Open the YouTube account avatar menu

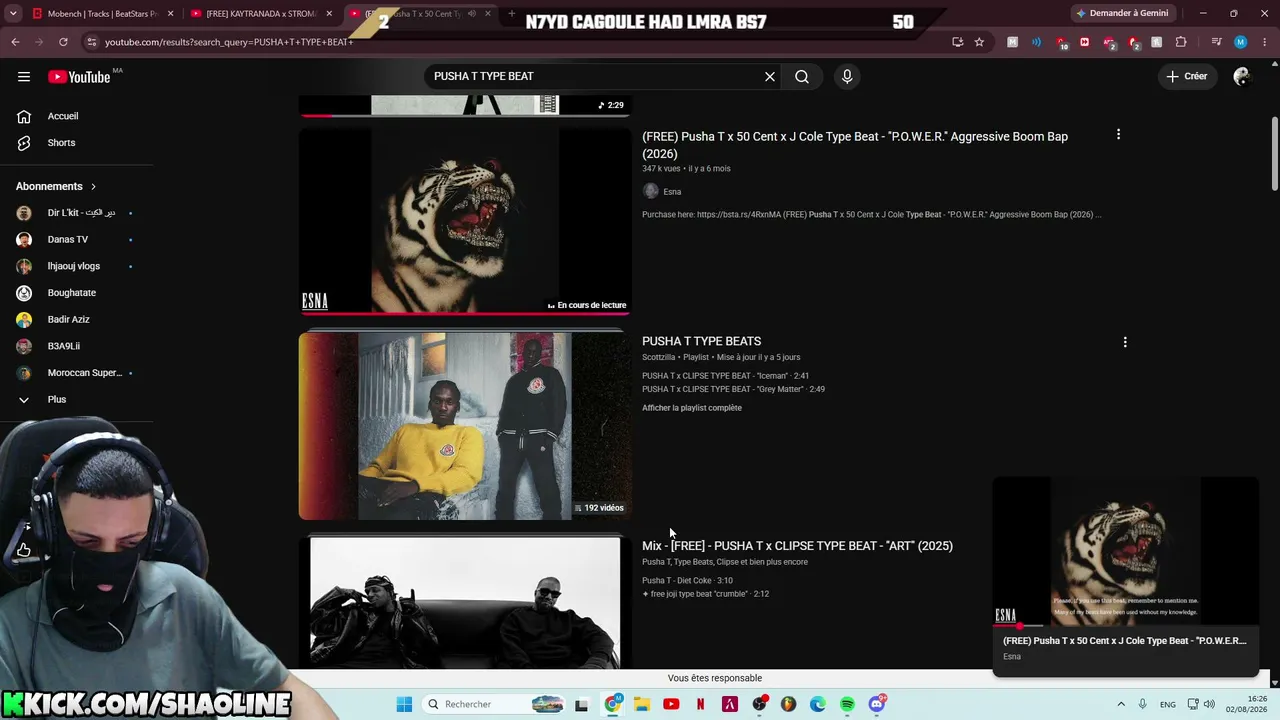1242,77
